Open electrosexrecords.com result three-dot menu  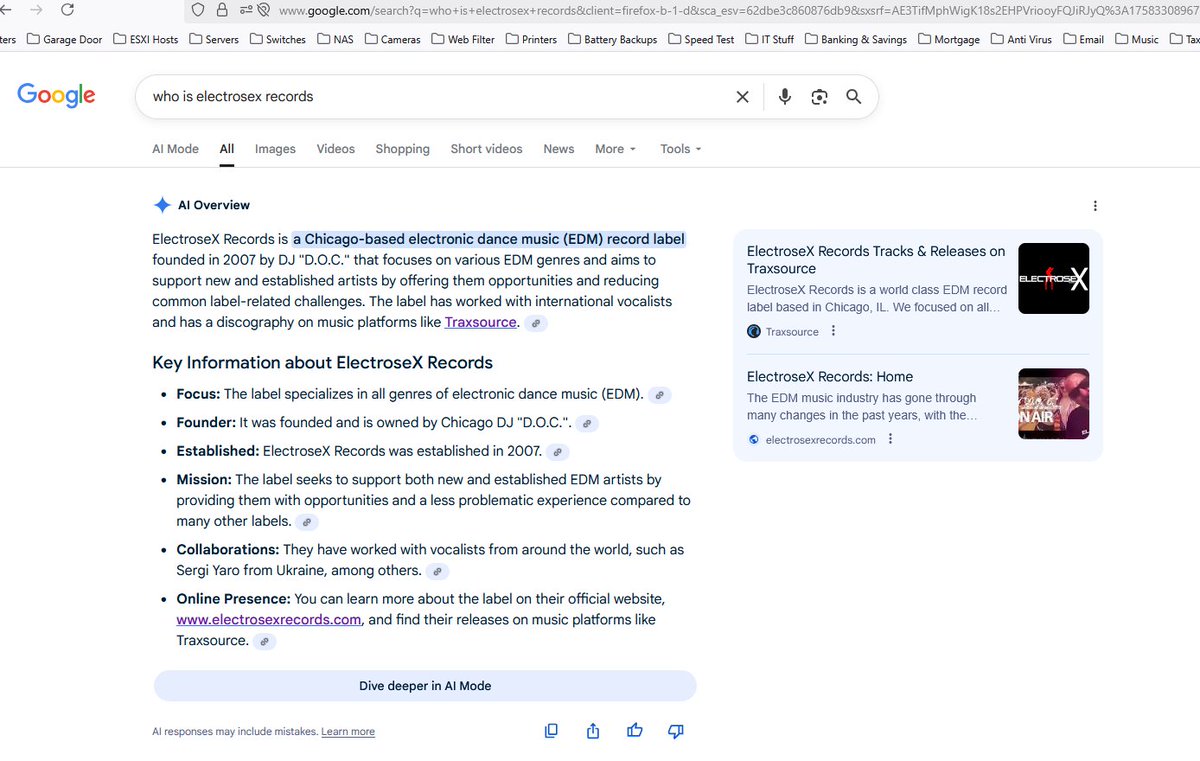point(891,439)
